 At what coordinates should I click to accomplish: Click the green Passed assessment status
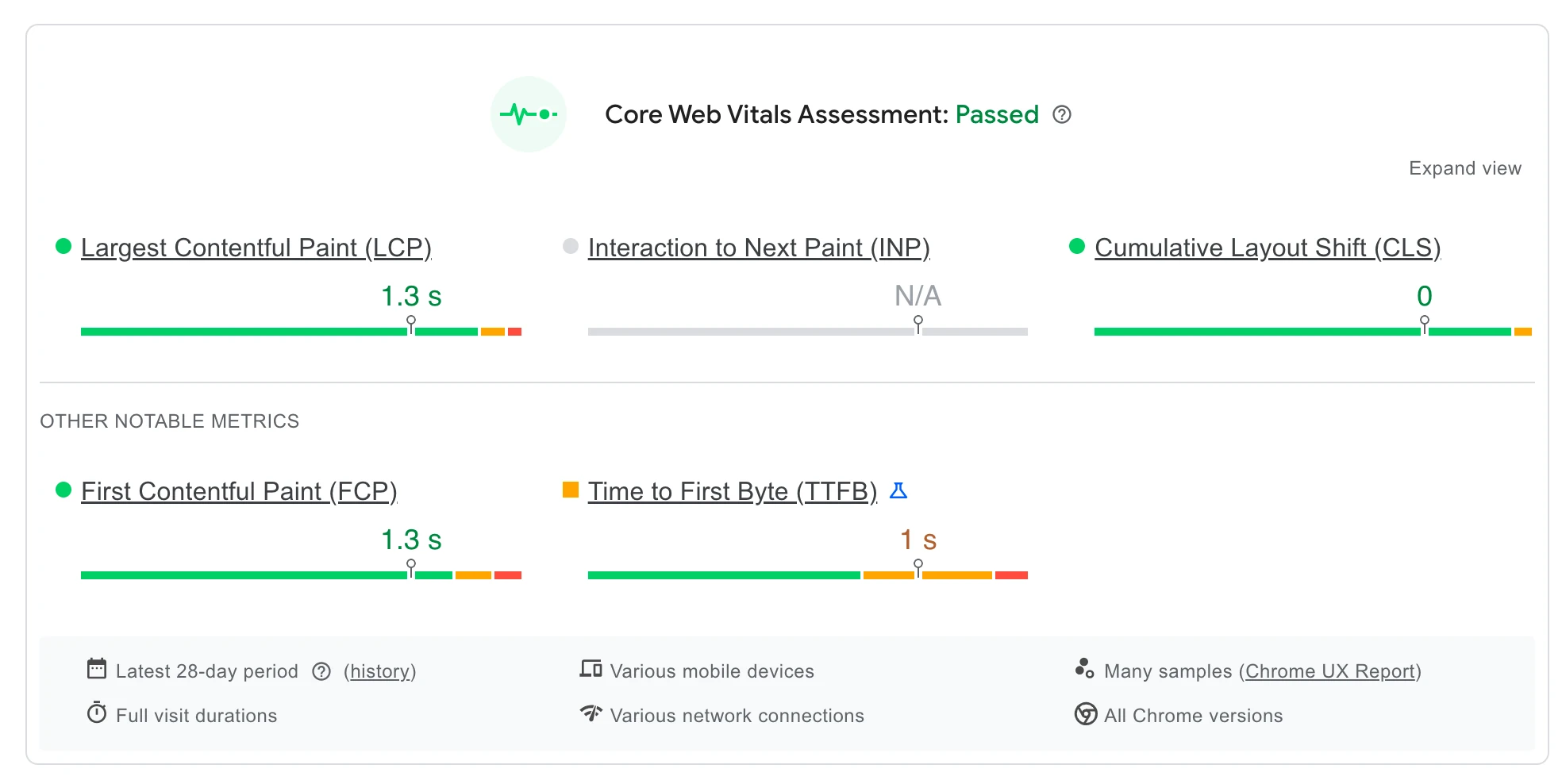point(997,114)
